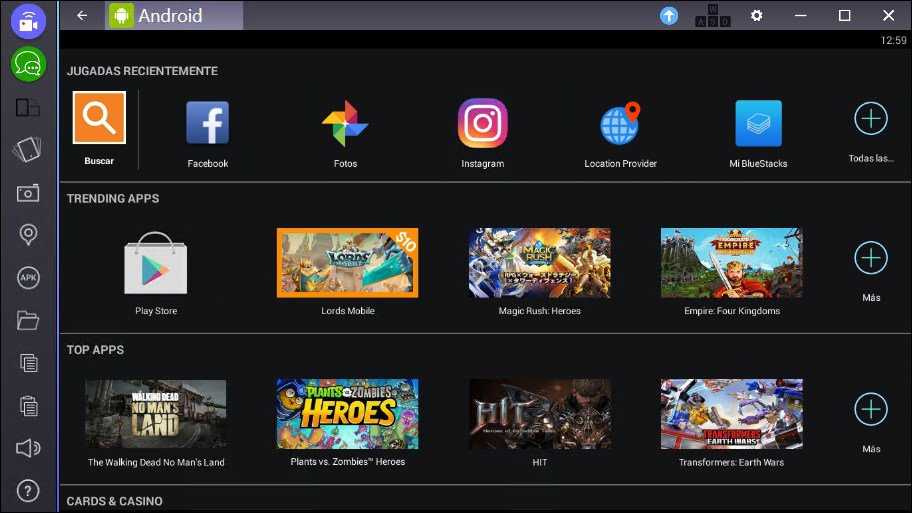The height and width of the screenshot is (513, 912).
Task: Open the settings gear icon
Action: click(756, 16)
